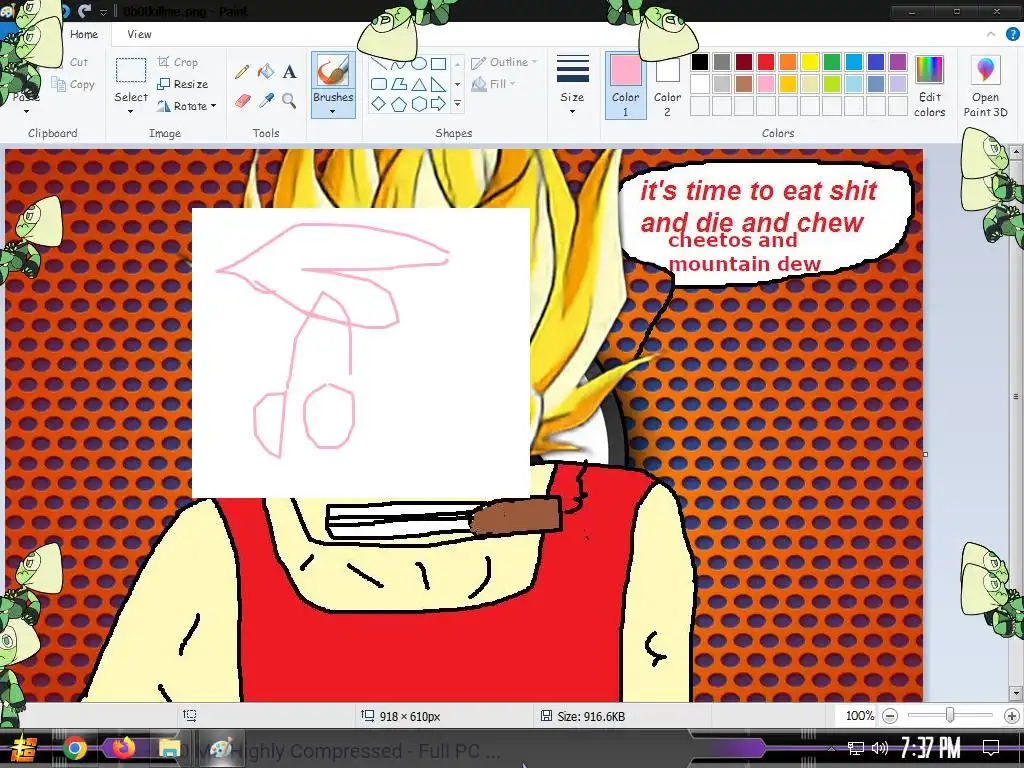1024x768 pixels.
Task: Choose the Triangle shape
Action: coord(419,84)
